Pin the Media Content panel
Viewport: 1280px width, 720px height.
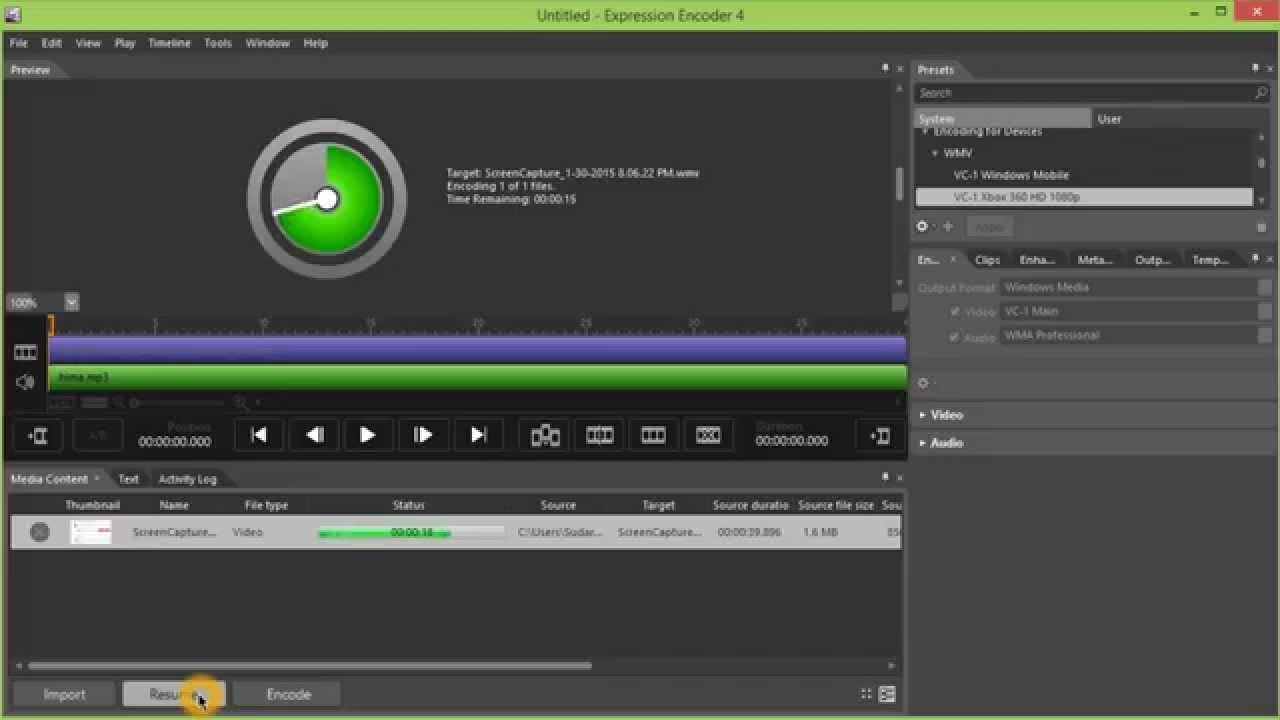coord(885,478)
